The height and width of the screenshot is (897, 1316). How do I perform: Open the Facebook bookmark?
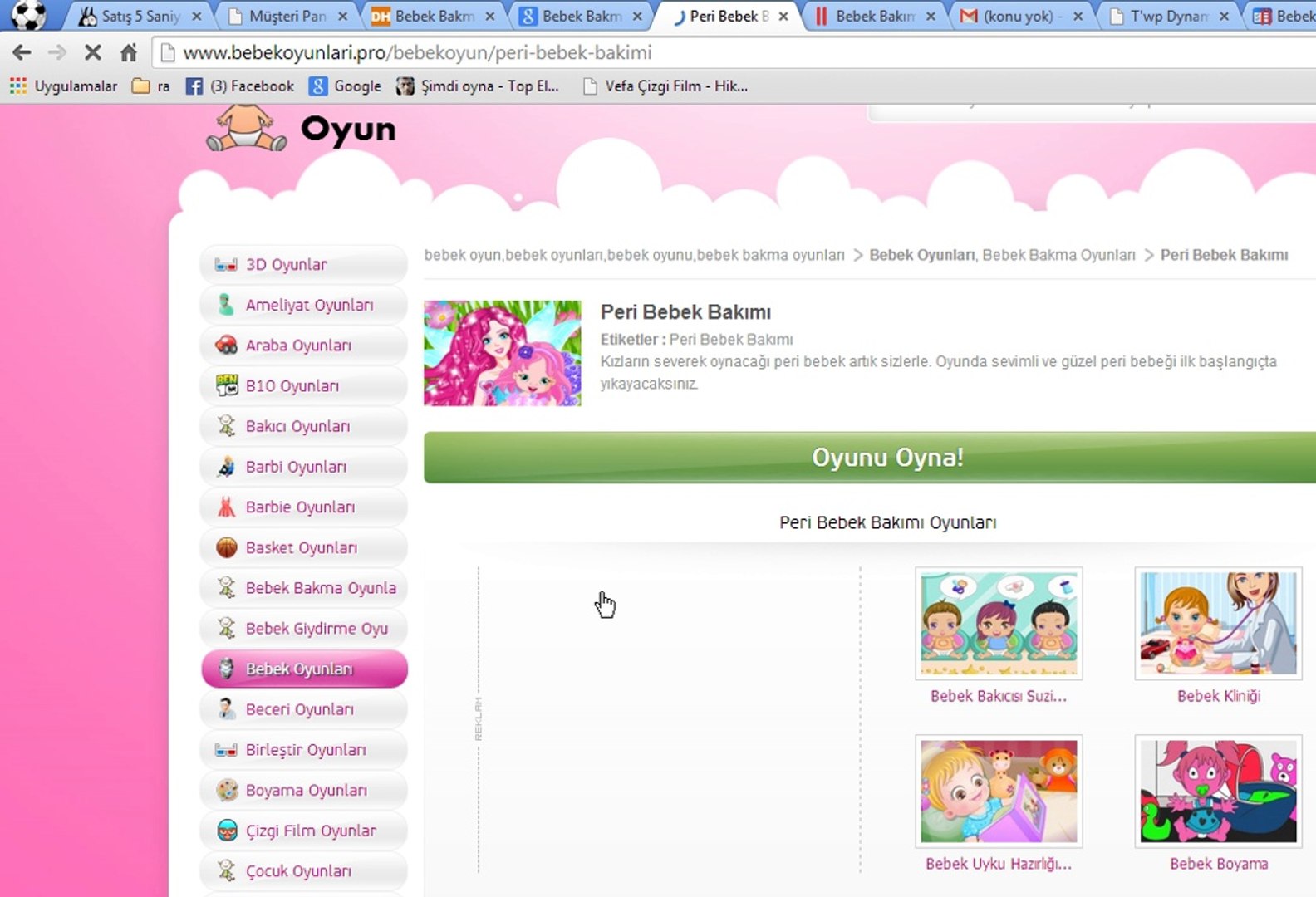[239, 86]
